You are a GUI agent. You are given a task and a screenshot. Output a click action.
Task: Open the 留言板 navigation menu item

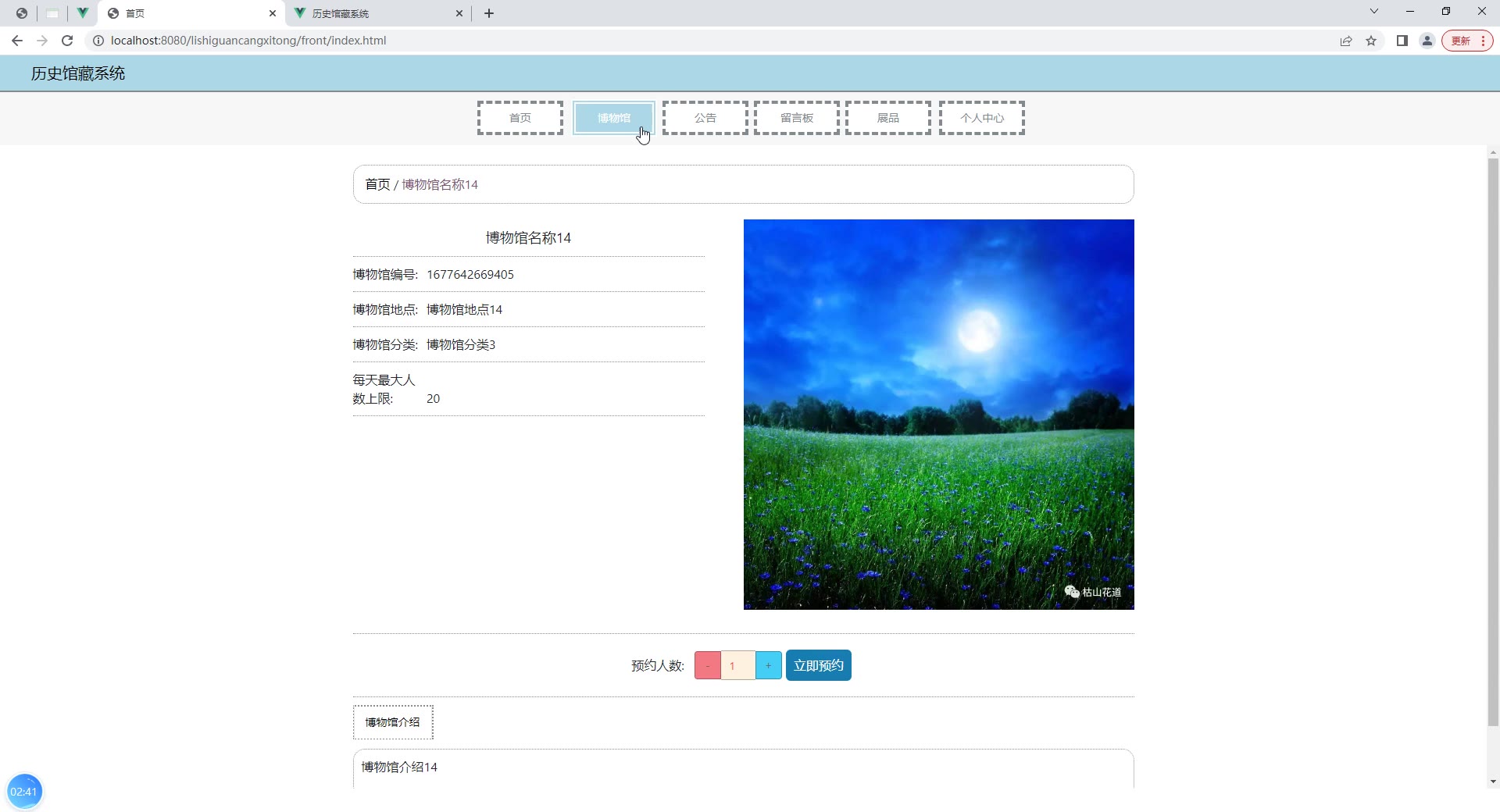click(x=797, y=118)
